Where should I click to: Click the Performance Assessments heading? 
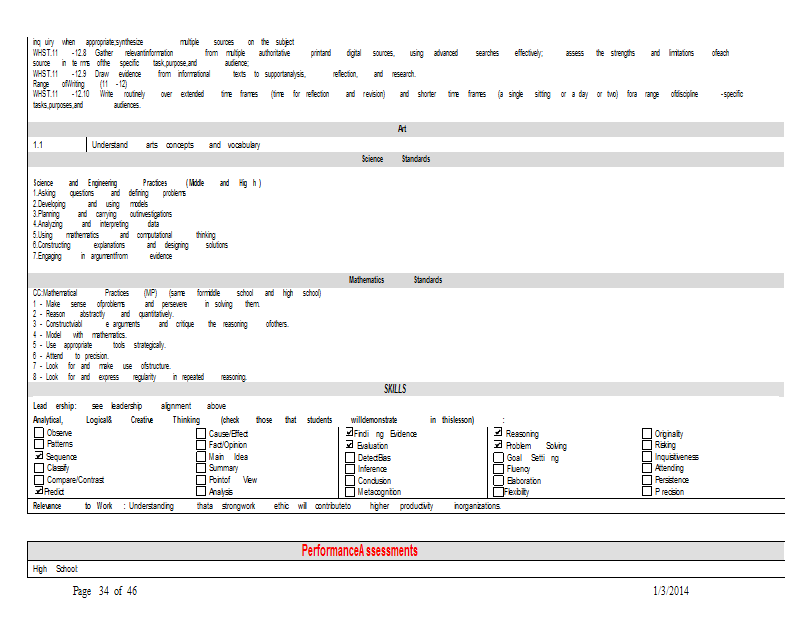359,551
